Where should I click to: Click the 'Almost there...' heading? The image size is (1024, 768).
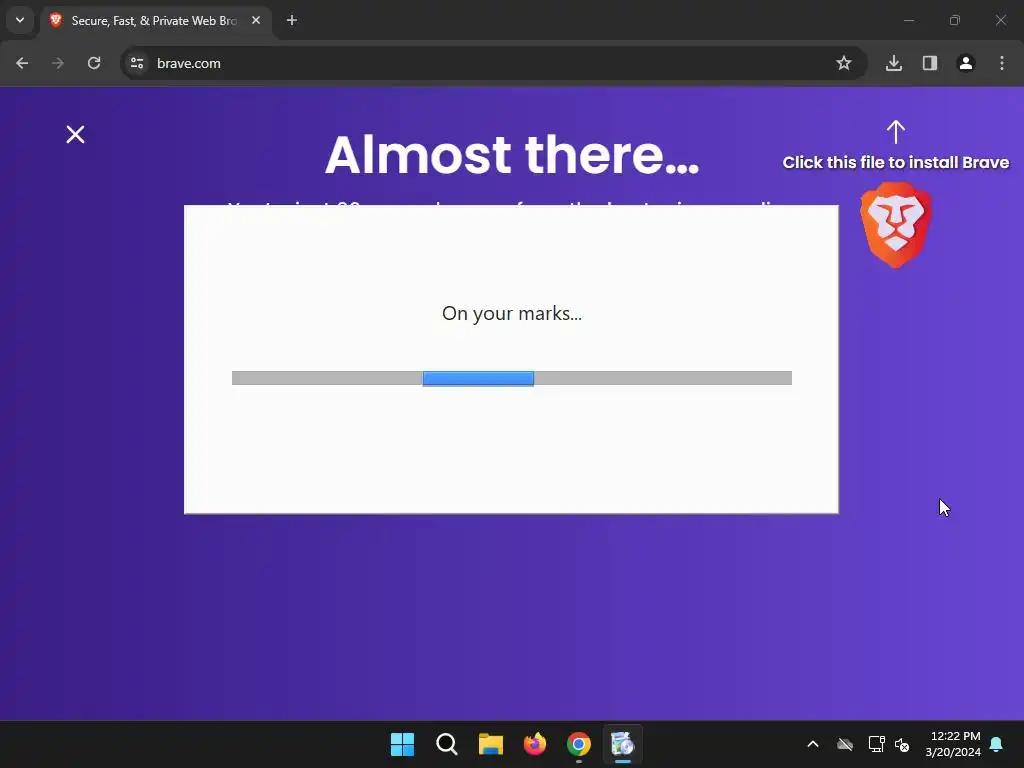coord(512,155)
